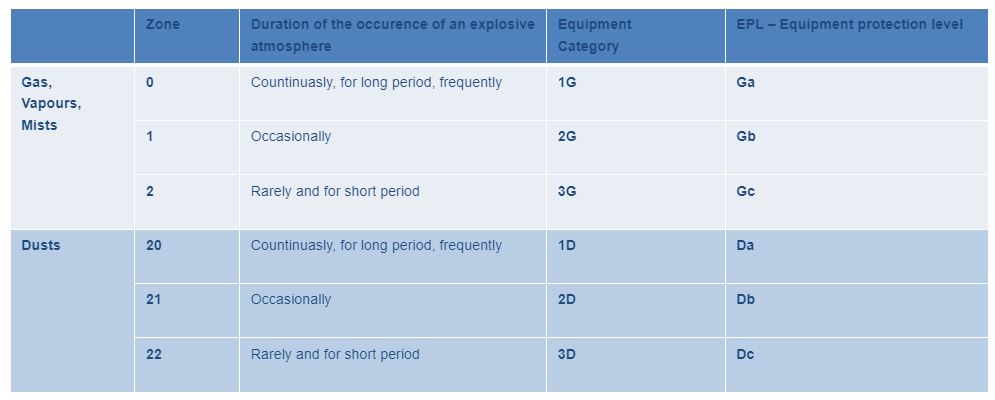This screenshot has height=400, width=995.
Task: Select the EPL Equipment protection level header
Action: click(849, 24)
